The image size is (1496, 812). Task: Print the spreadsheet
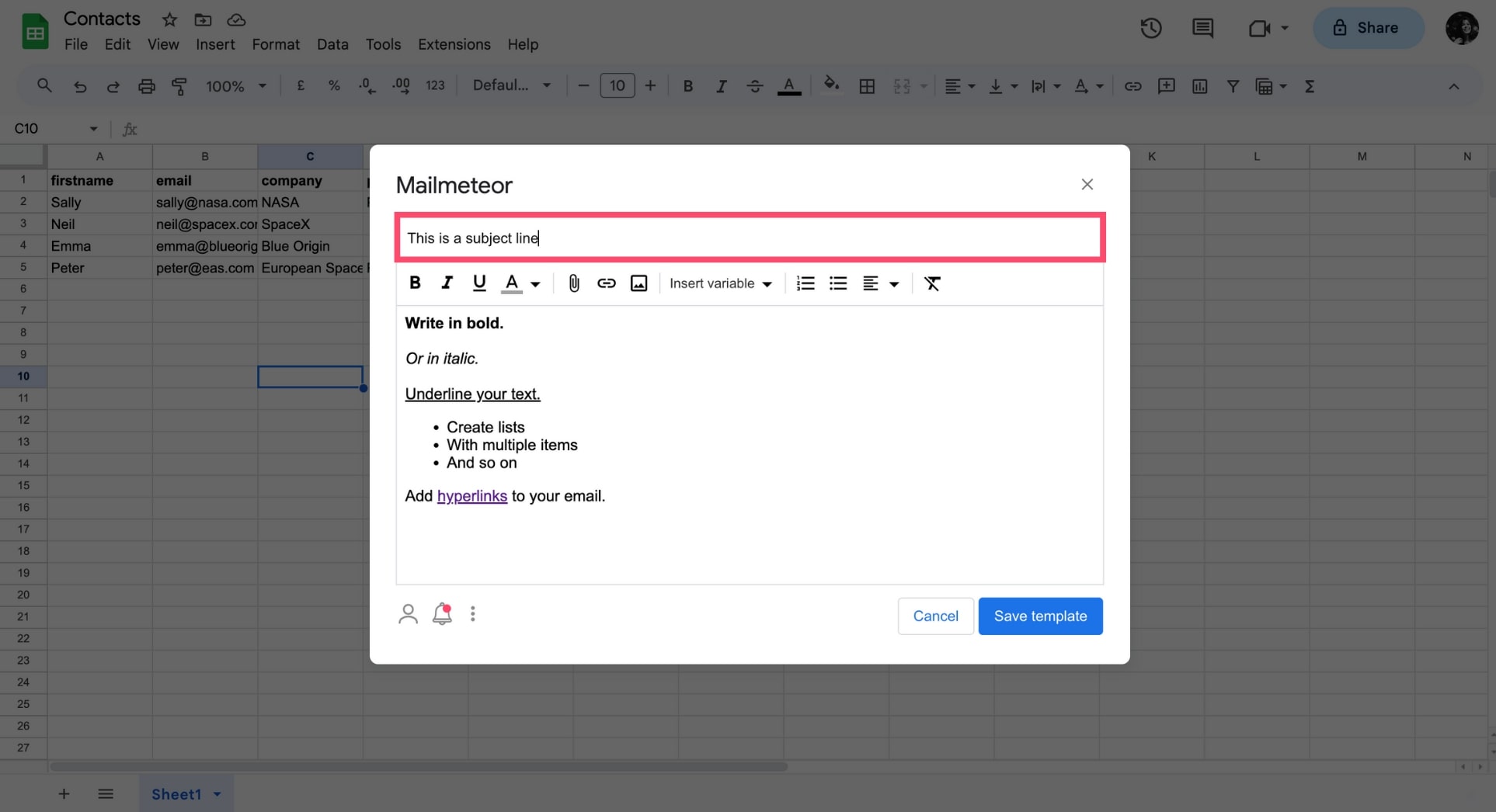[146, 86]
